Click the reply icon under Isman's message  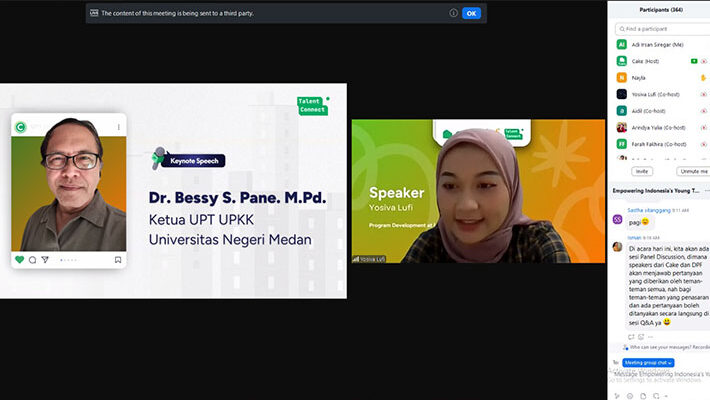[630, 336]
